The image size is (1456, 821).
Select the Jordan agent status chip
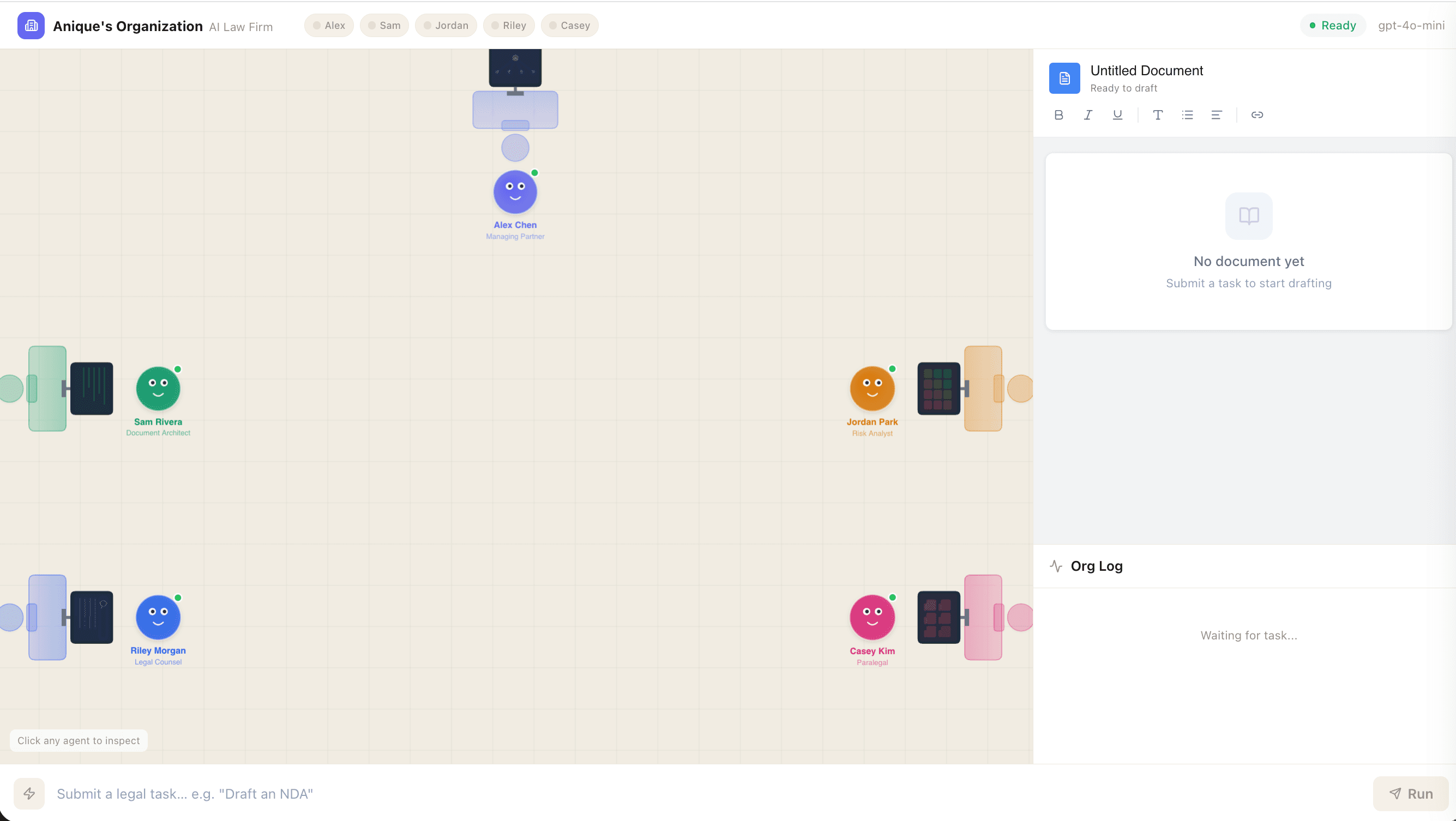(x=446, y=26)
